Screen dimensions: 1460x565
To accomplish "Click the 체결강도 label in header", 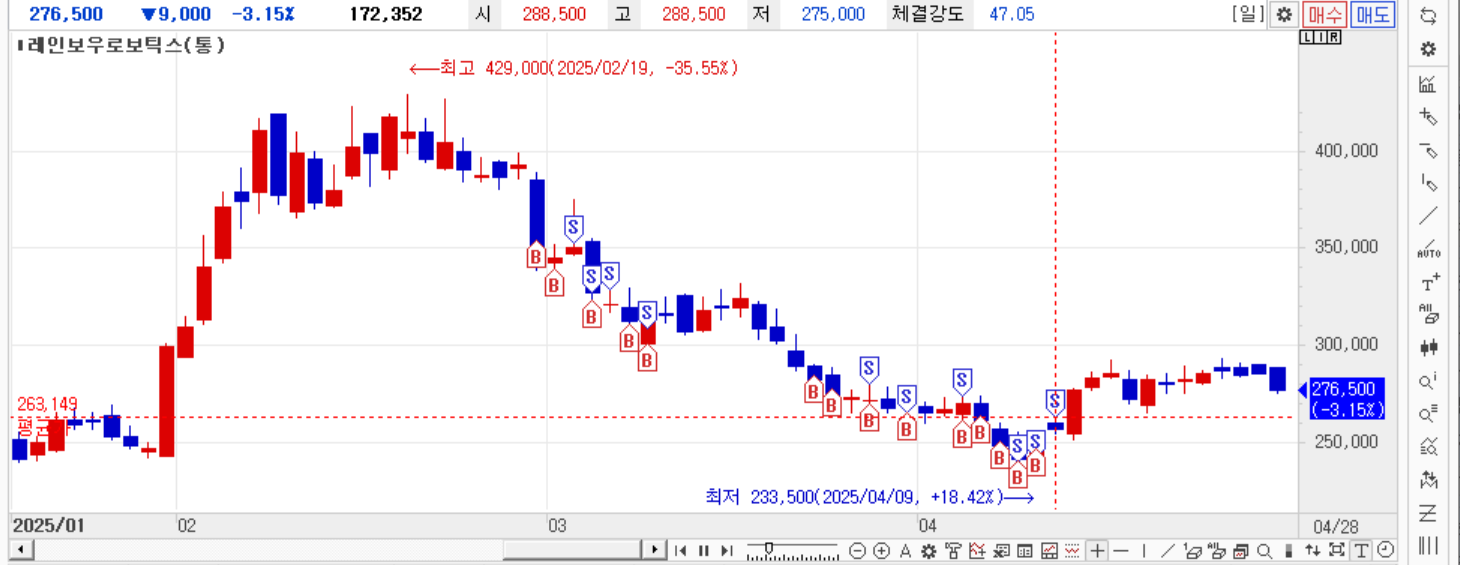I will pos(930,14).
